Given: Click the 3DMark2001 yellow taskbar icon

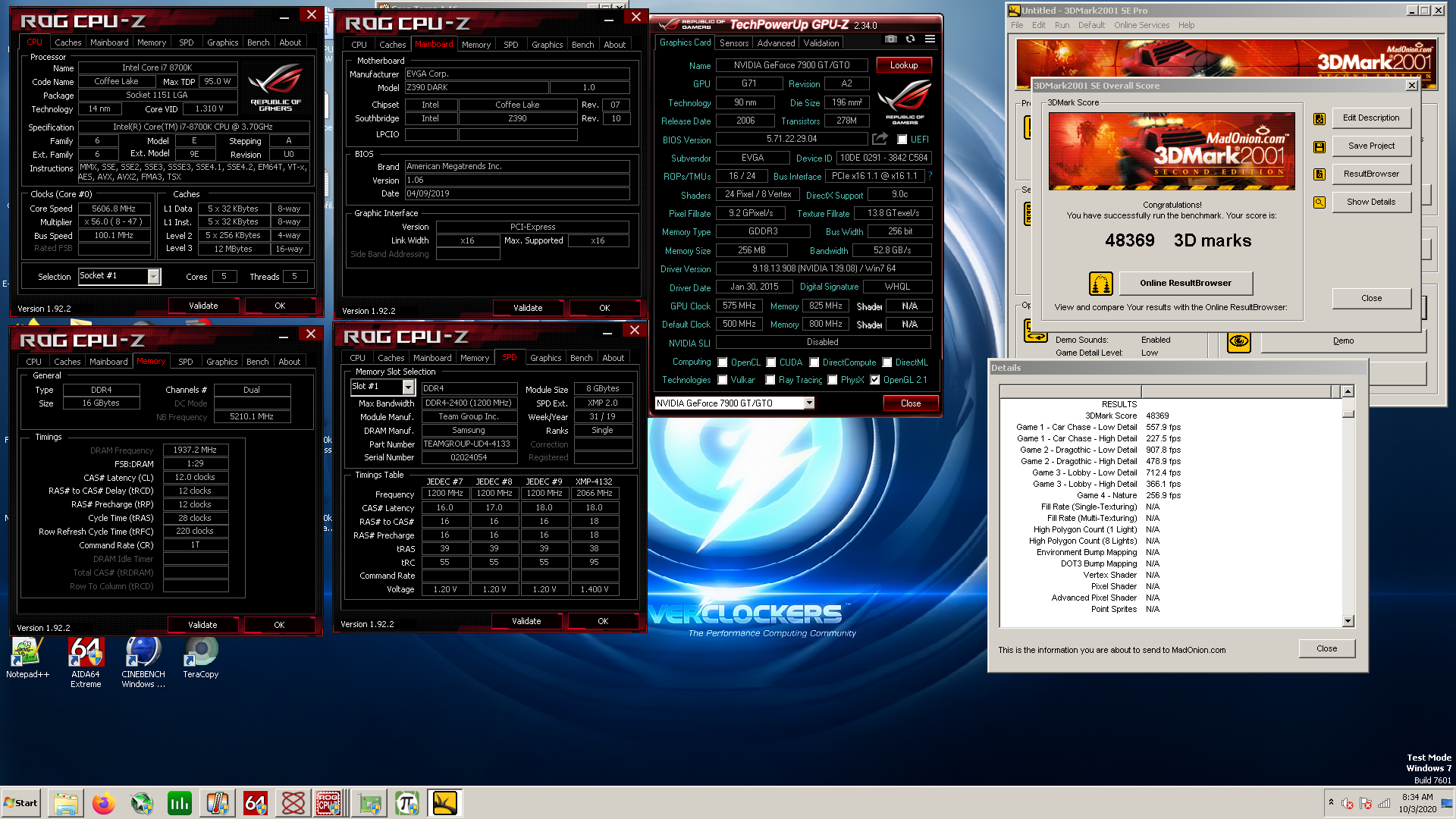Looking at the screenshot, I should point(445,803).
